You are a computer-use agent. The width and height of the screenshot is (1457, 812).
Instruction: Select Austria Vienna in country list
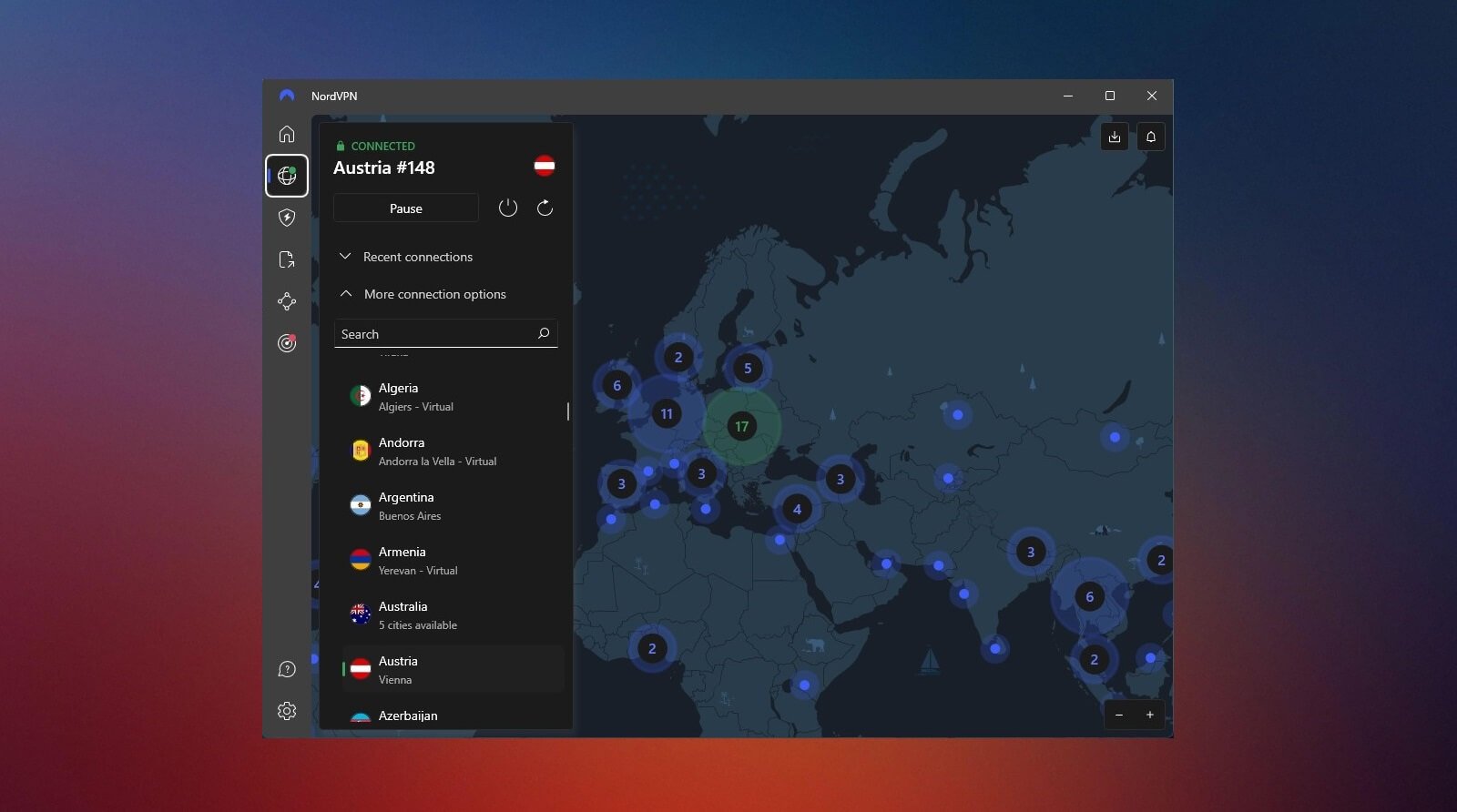tap(452, 669)
